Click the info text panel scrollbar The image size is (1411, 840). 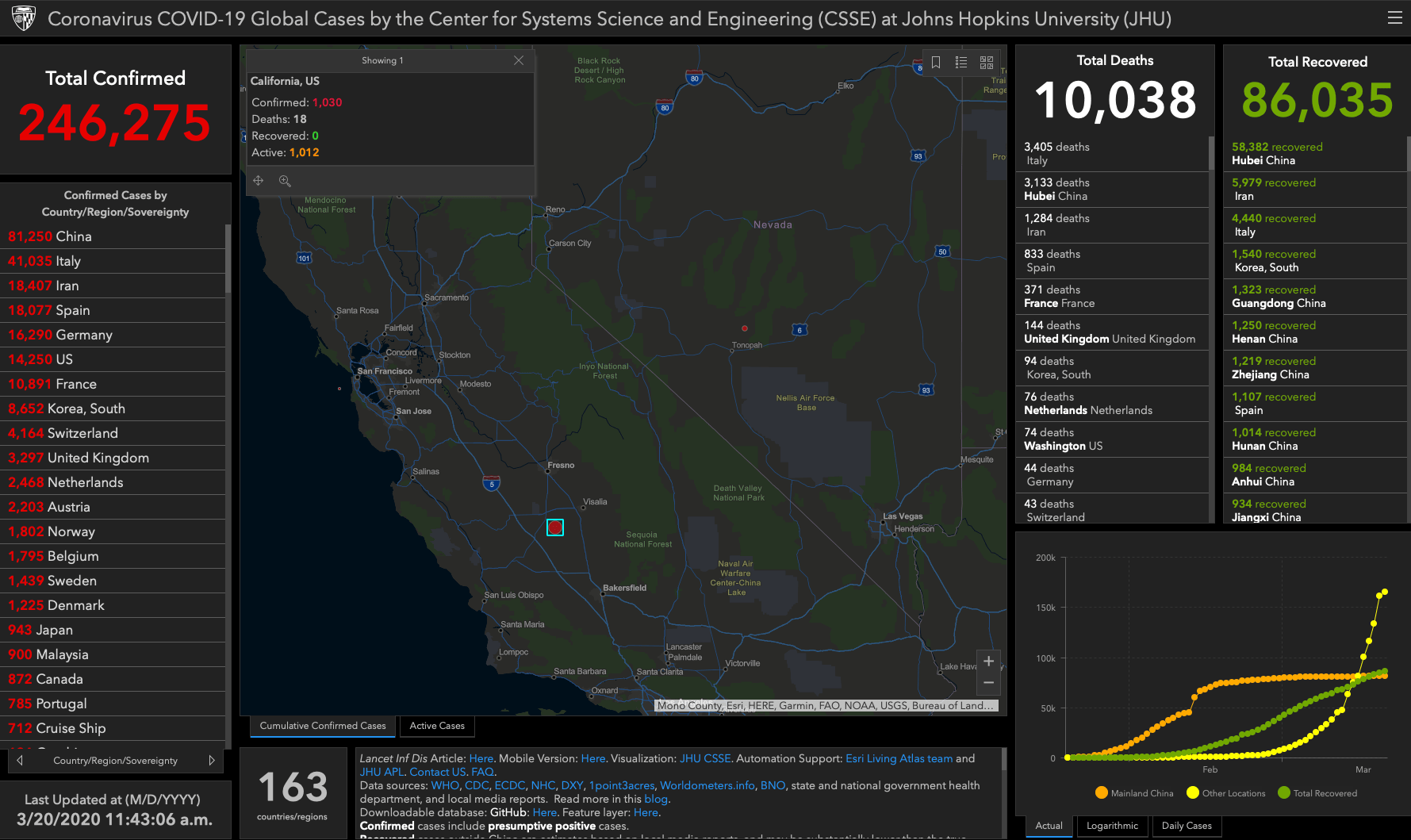pyautogui.click(x=1004, y=760)
